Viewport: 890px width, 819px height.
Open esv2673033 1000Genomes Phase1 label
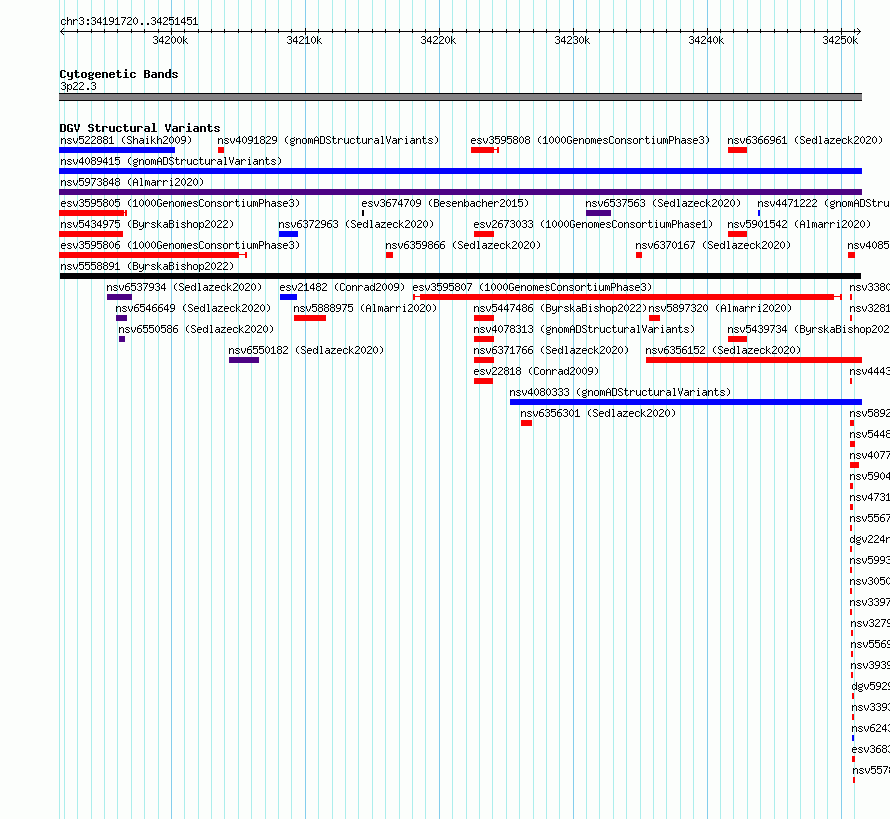(x=593, y=224)
